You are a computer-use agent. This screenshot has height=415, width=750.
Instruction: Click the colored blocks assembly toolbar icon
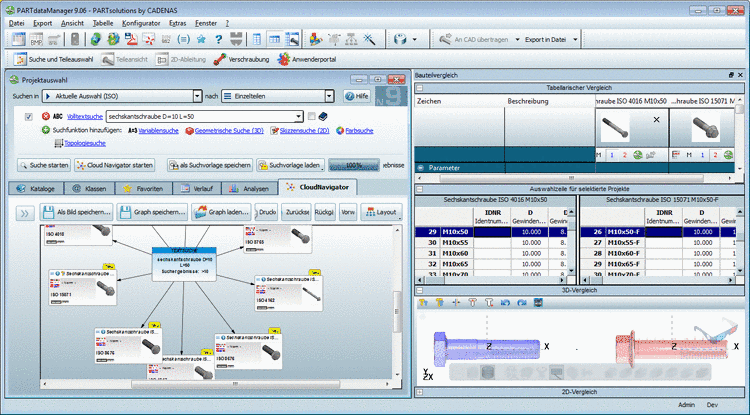tap(316, 39)
